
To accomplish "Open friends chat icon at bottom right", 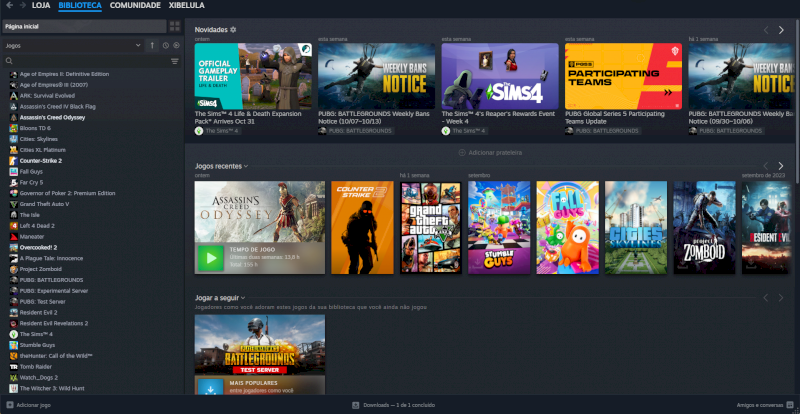I will (790, 405).
